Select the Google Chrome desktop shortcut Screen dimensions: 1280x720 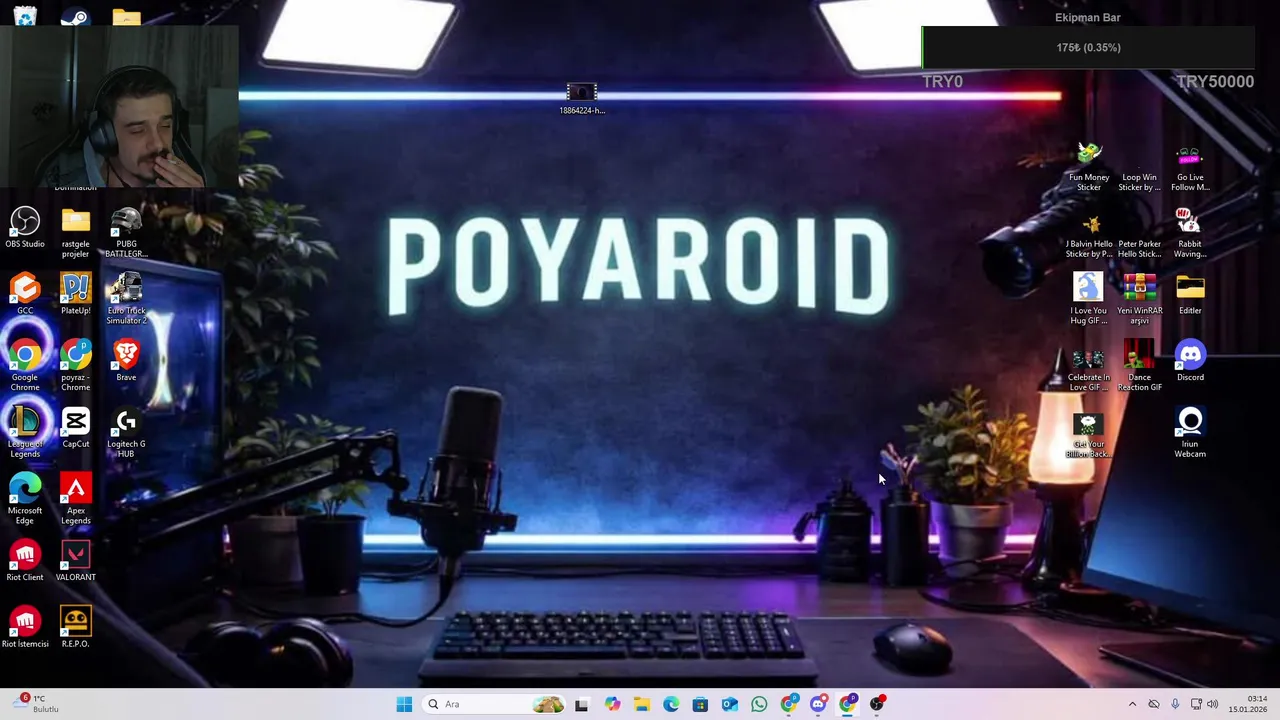point(25,366)
